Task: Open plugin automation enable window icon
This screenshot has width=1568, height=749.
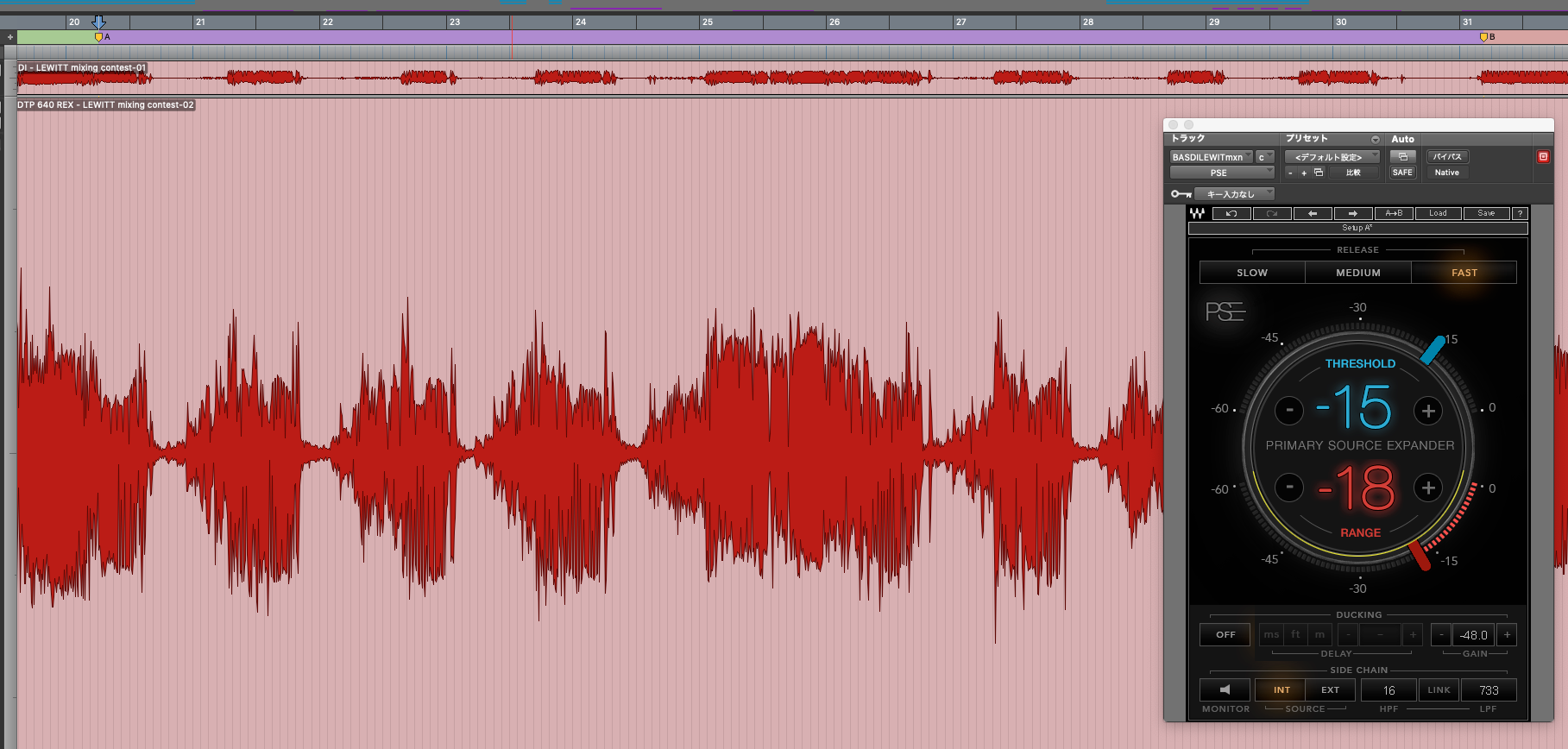Action: tap(1402, 157)
